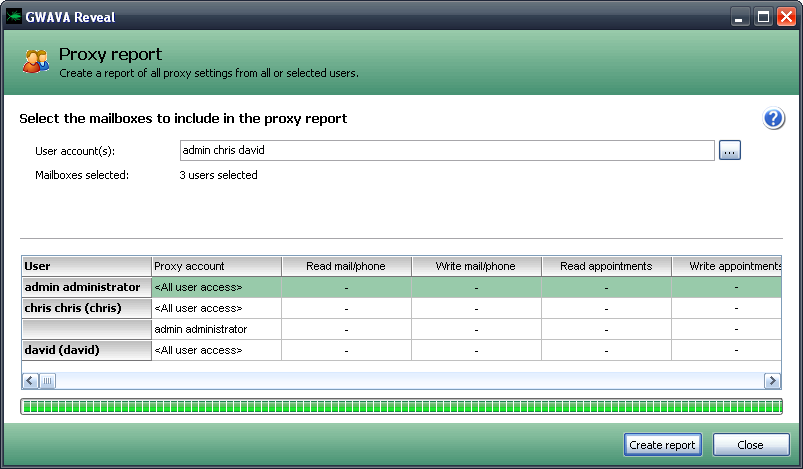Click the green progress bar
This screenshot has width=803, height=469.
402,407
